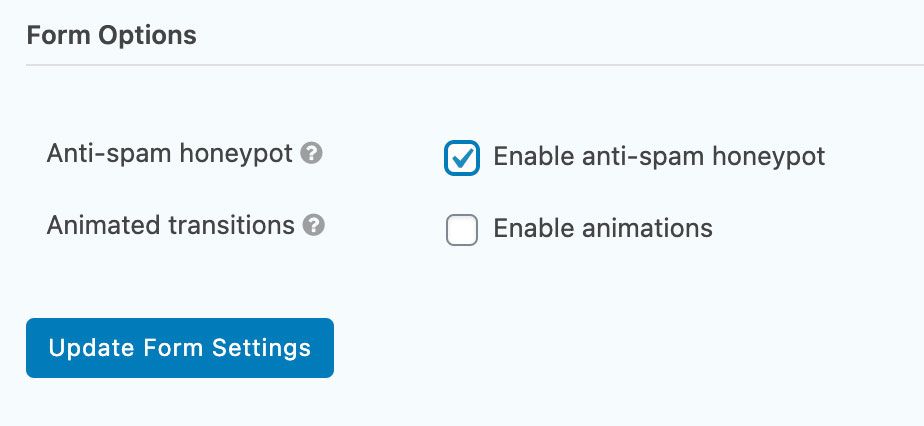Viewport: 924px width, 426px height.
Task: Turn on animations using the empty checkbox
Action: coord(461,229)
